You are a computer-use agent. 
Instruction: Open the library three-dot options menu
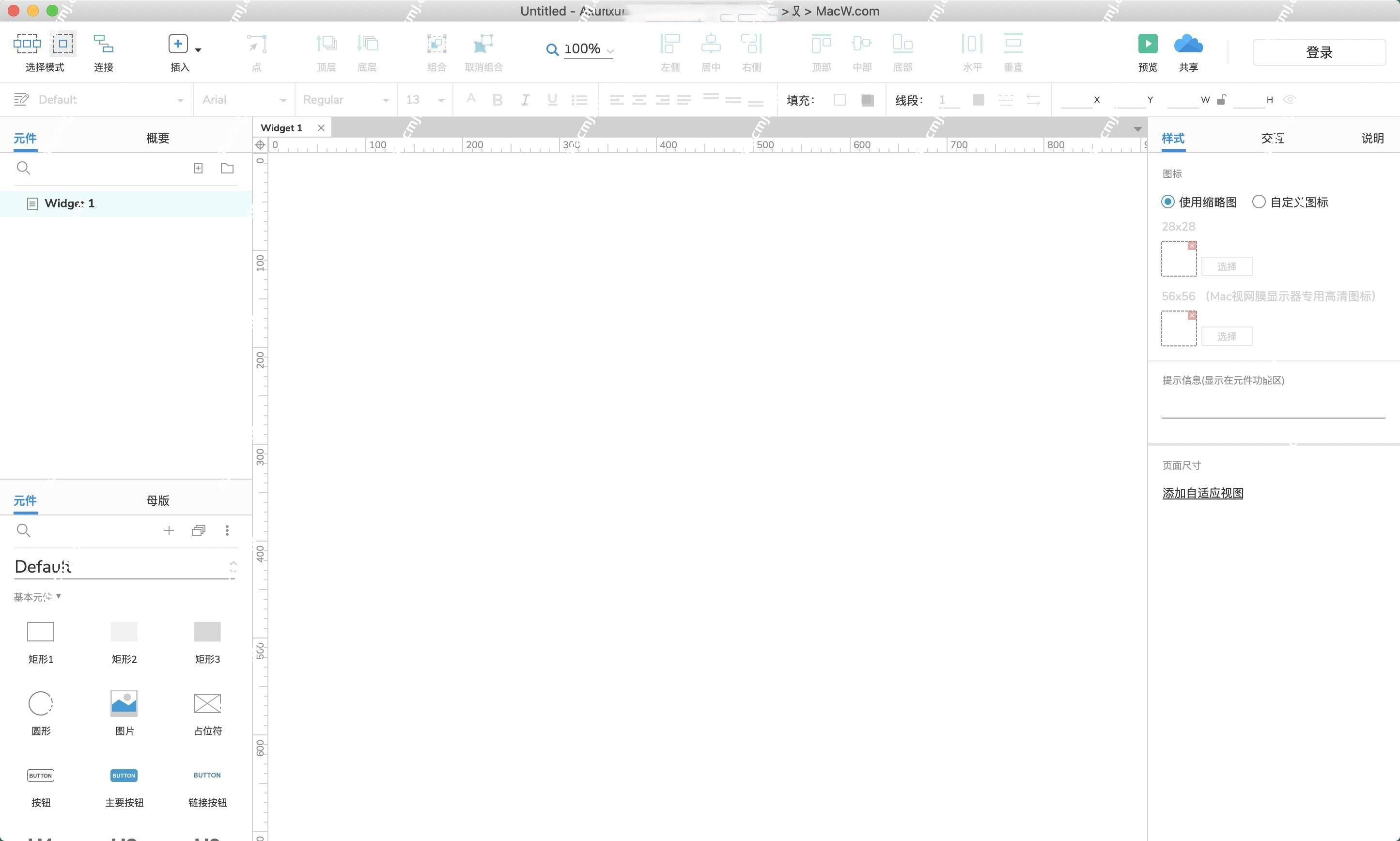(227, 530)
